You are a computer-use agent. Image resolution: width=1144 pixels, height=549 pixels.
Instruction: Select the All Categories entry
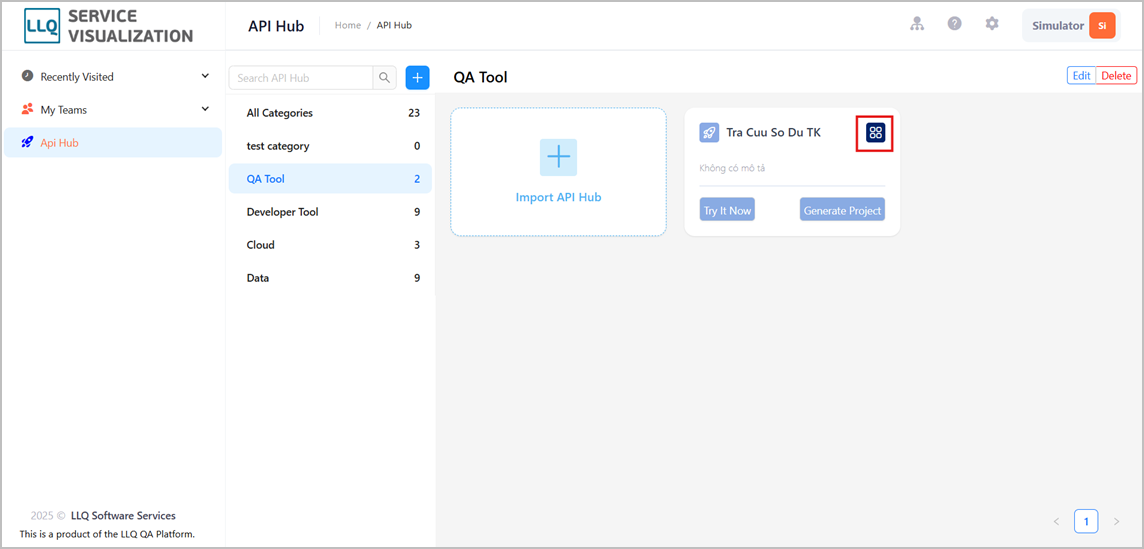pos(330,113)
